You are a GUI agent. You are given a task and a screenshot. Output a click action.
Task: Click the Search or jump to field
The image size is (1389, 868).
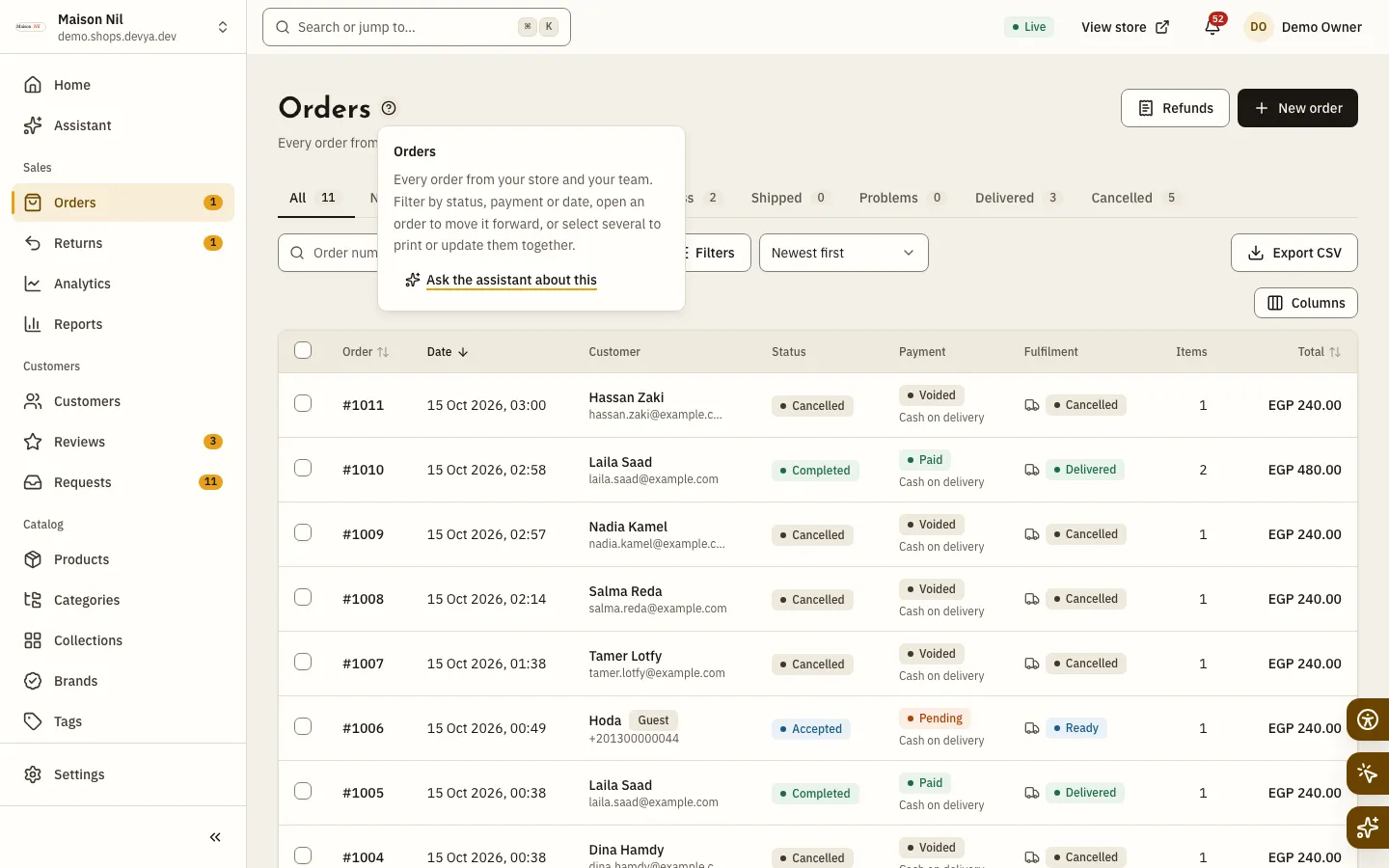(x=417, y=27)
